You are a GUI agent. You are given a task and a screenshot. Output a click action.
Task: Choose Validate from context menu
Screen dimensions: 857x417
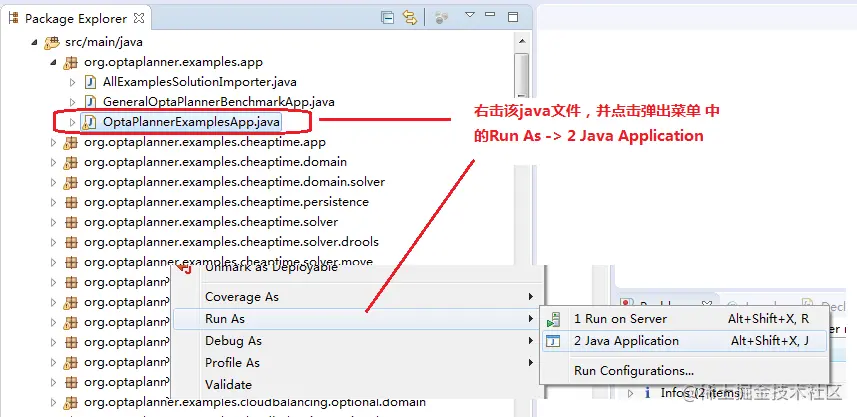tap(358, 384)
